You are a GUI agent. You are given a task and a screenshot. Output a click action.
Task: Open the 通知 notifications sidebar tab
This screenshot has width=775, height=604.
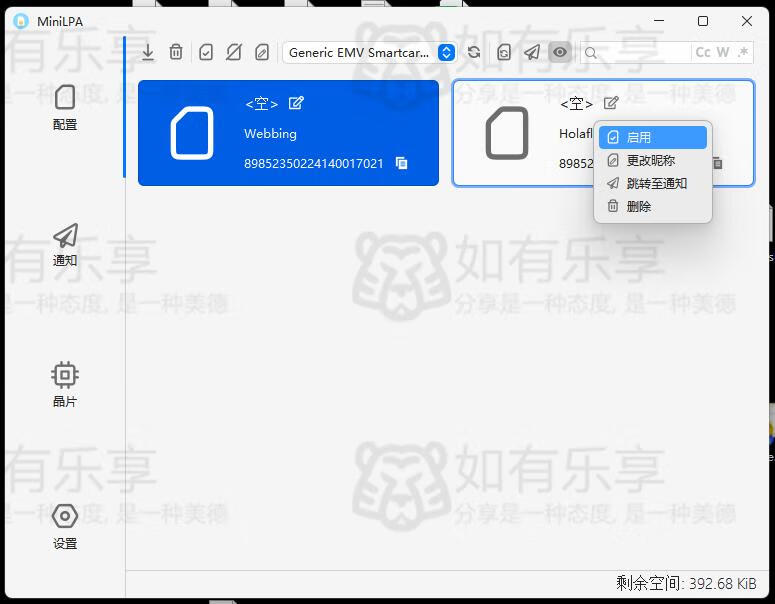[x=65, y=244]
